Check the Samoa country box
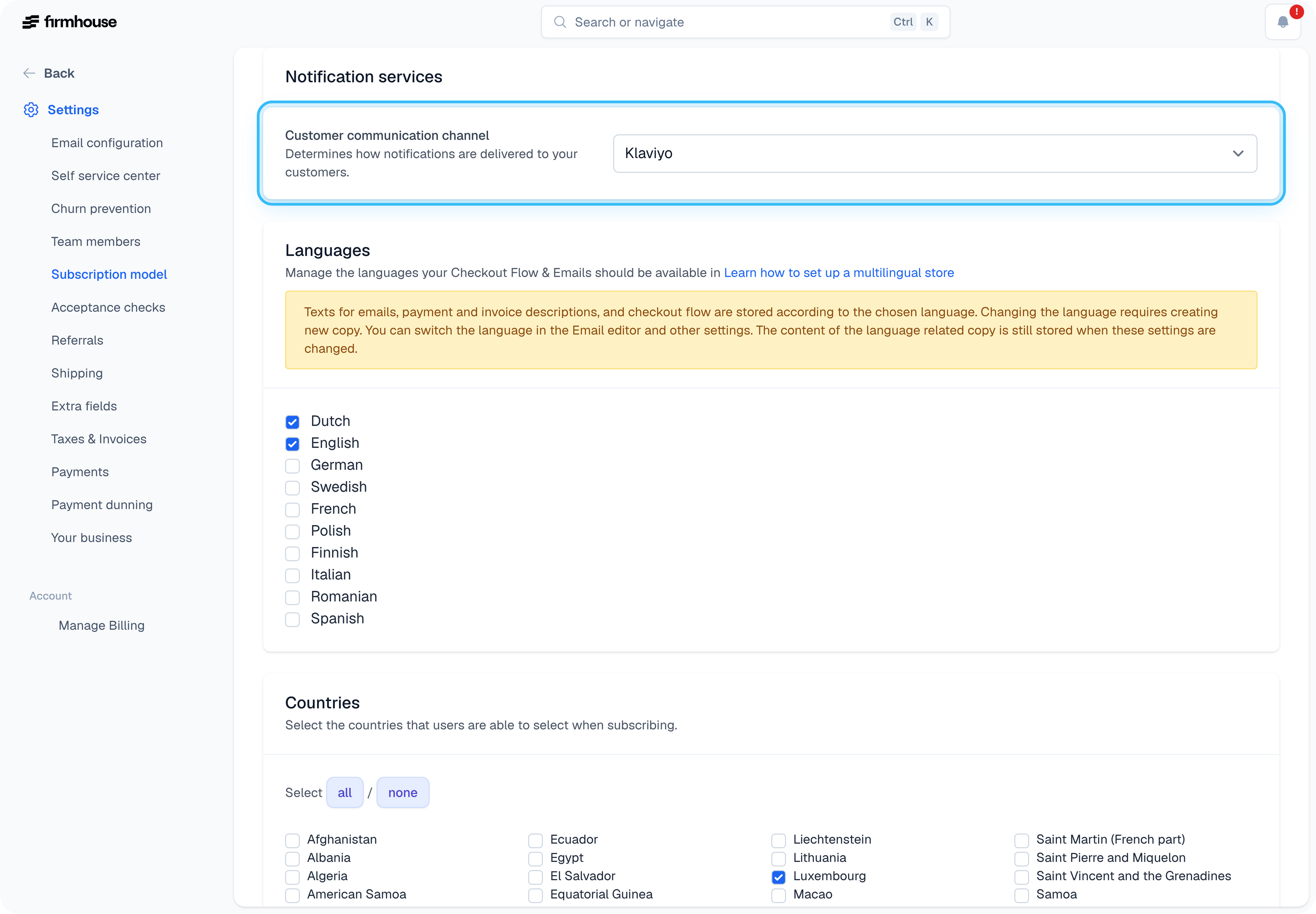1316x914 pixels. pos(1022,895)
